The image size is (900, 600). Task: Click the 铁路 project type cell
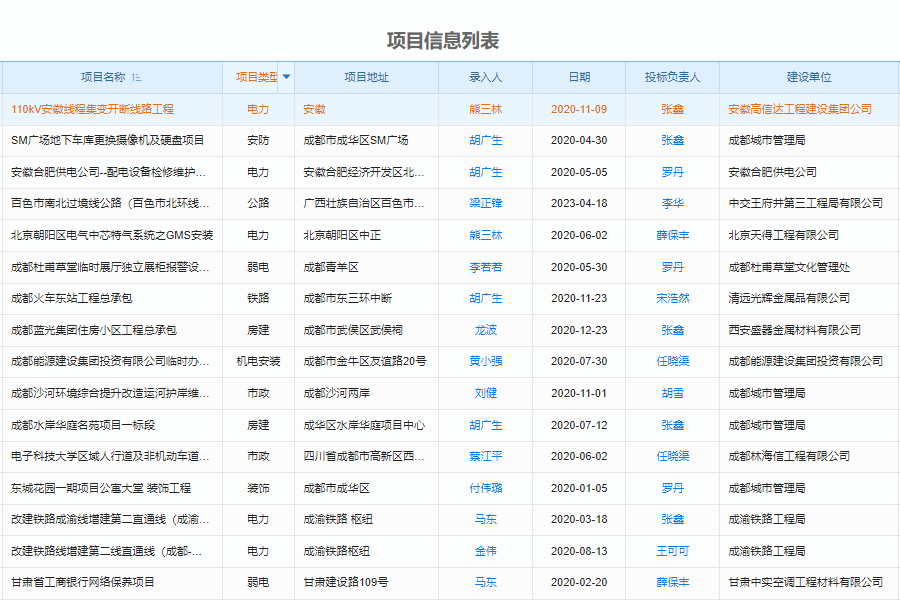pyautogui.click(x=258, y=299)
